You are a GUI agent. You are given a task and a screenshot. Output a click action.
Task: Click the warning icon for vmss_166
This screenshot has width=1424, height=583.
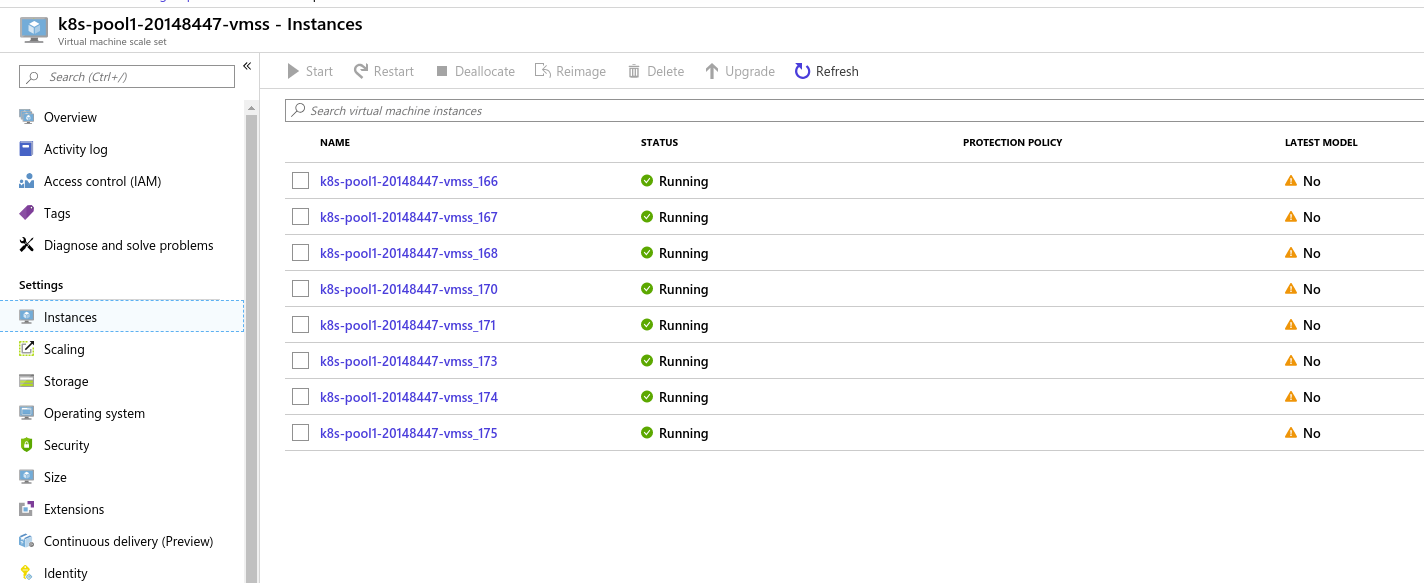pyautogui.click(x=1291, y=181)
